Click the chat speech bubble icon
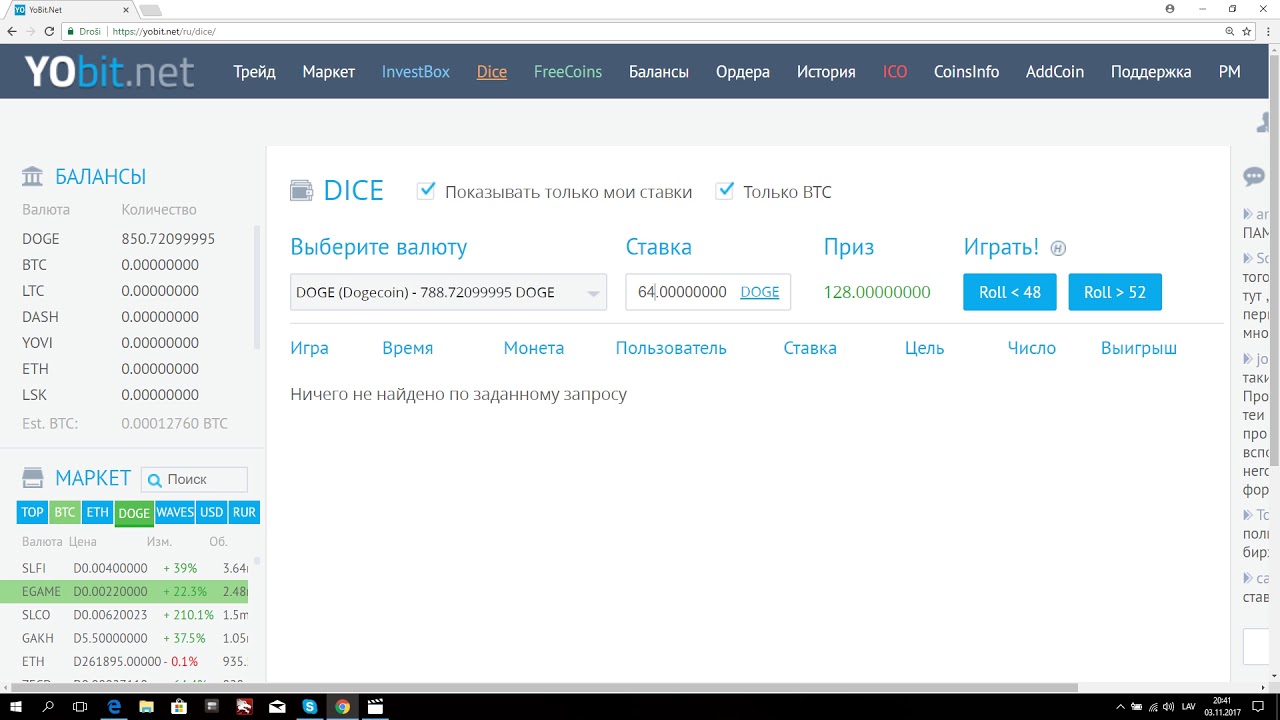Image resolution: width=1280 pixels, height=720 pixels. point(1254,177)
